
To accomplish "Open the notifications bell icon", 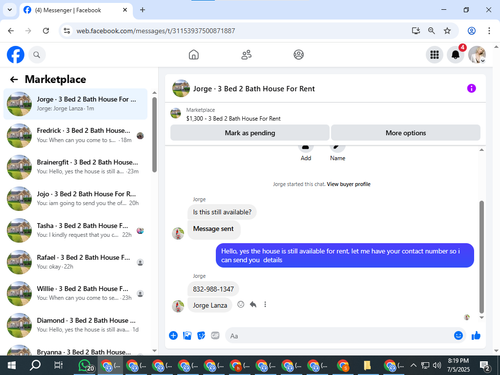I will [x=455, y=55].
